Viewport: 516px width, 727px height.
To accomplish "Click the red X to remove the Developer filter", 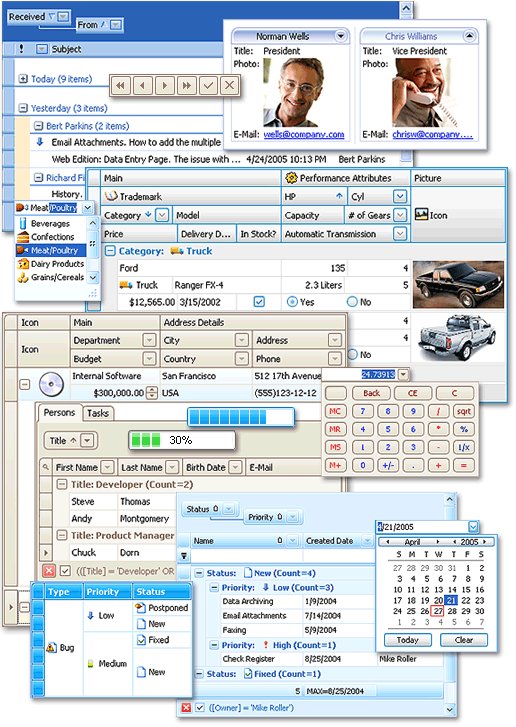I will click(x=49, y=571).
